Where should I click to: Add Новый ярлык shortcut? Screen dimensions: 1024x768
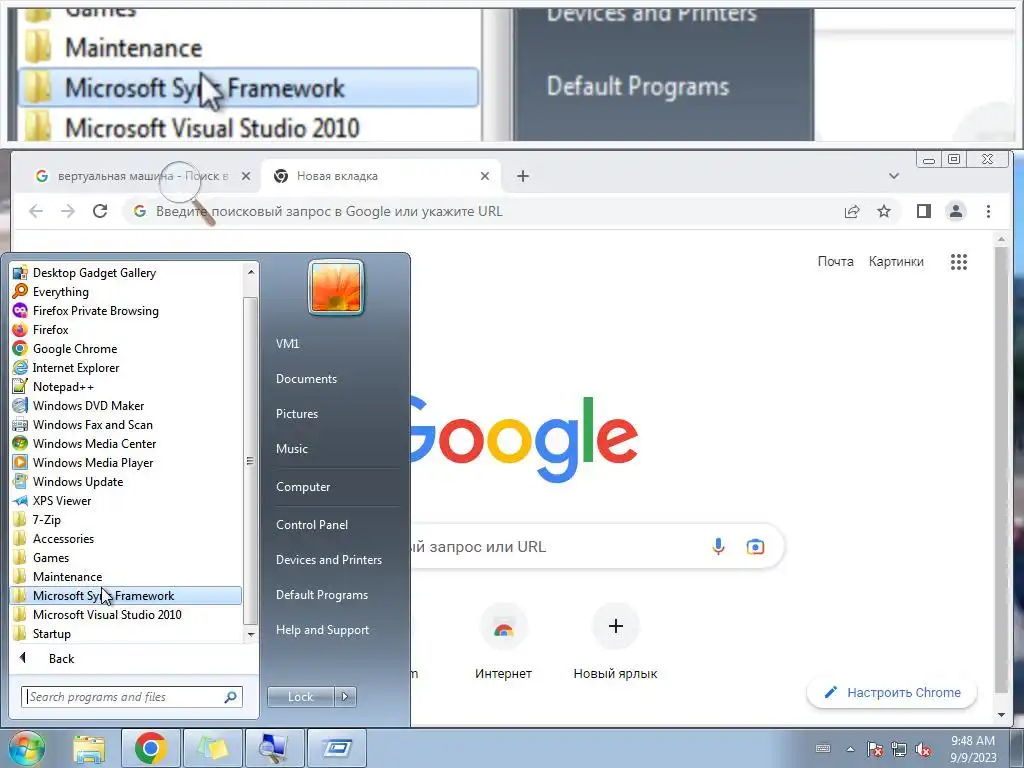click(x=615, y=641)
